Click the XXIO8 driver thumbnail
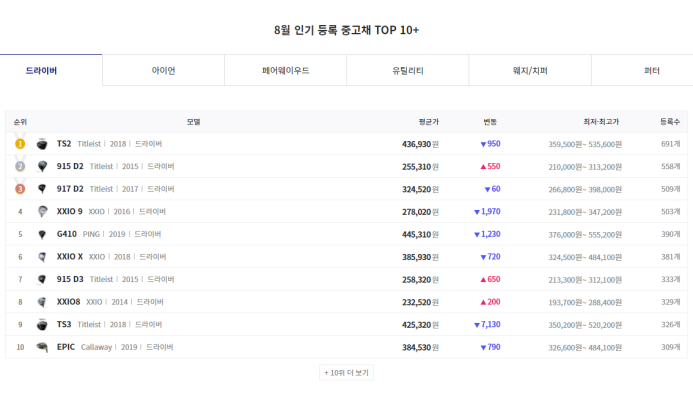 click(x=42, y=302)
